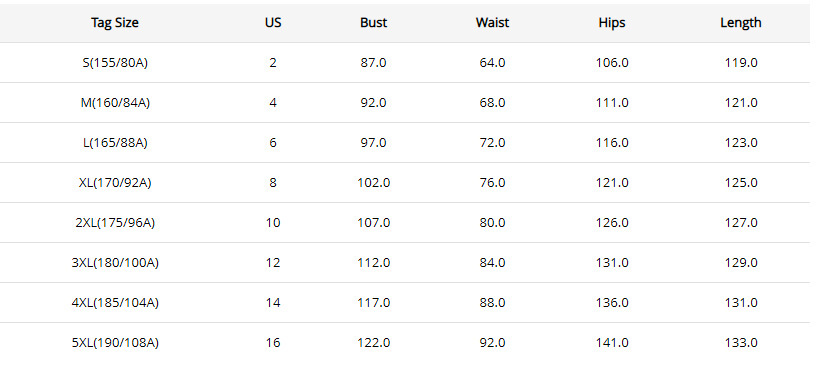
Task: Click the Bust column header
Action: (373, 23)
